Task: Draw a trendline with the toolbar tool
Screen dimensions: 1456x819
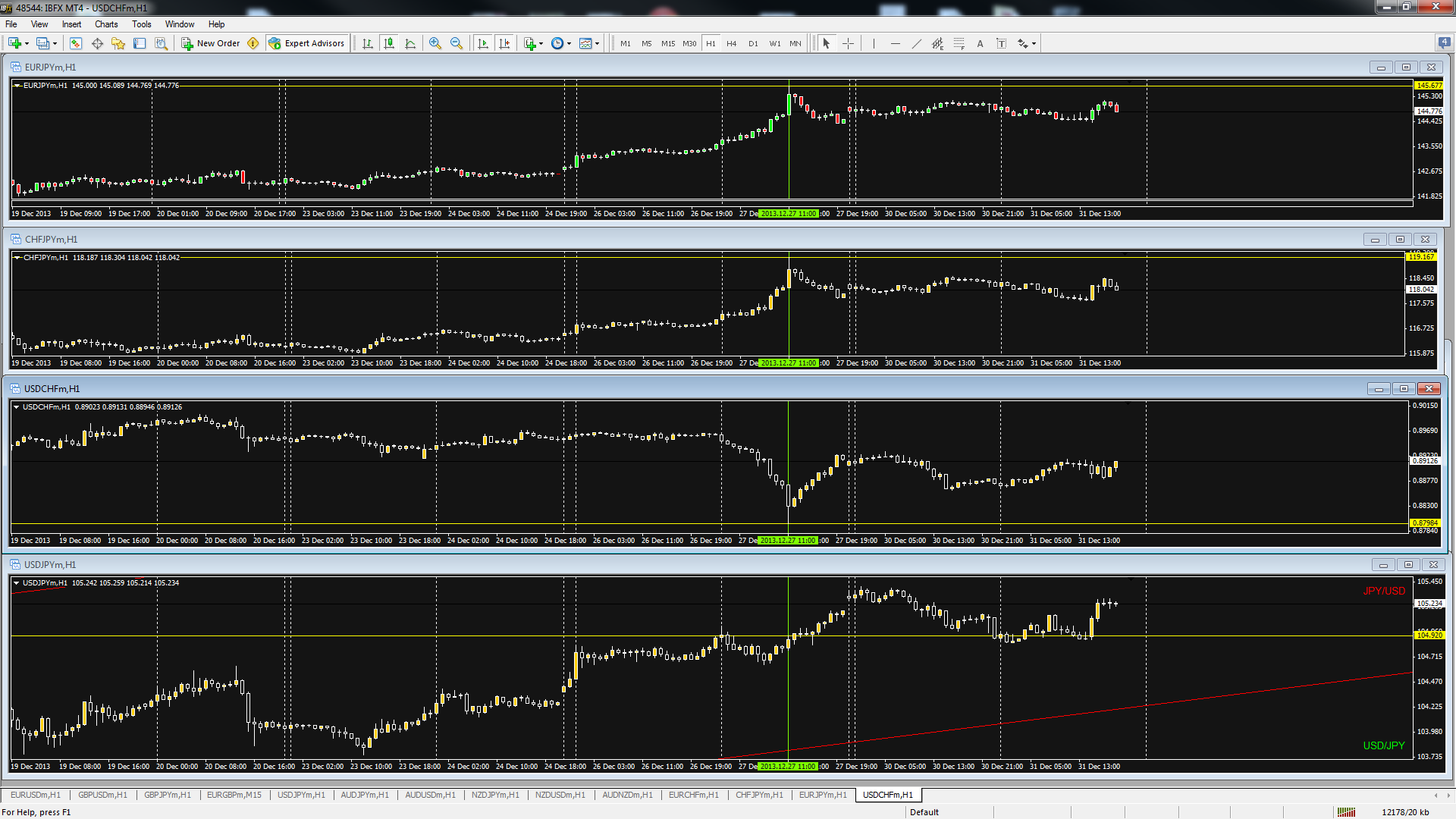Action: [x=916, y=43]
